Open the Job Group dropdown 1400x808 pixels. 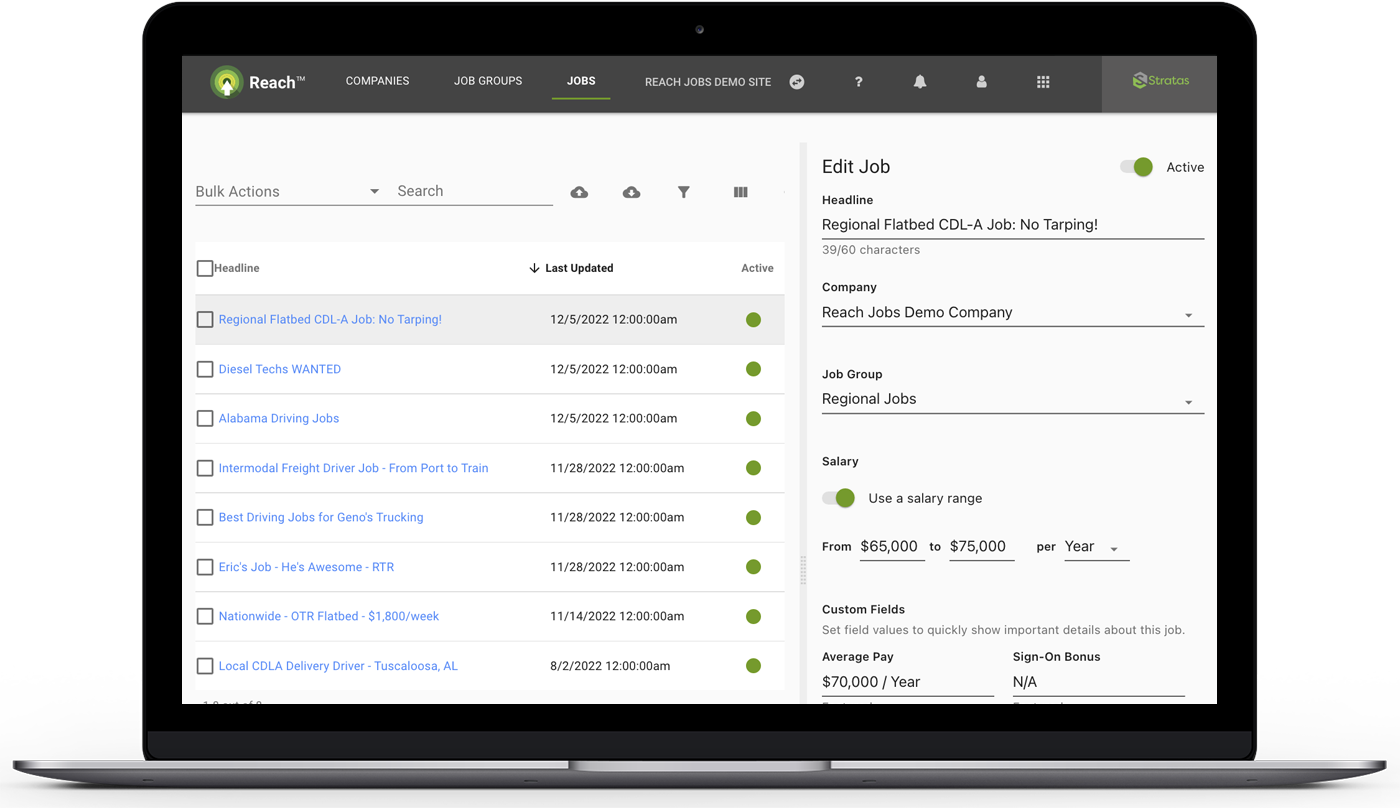(x=1013, y=399)
